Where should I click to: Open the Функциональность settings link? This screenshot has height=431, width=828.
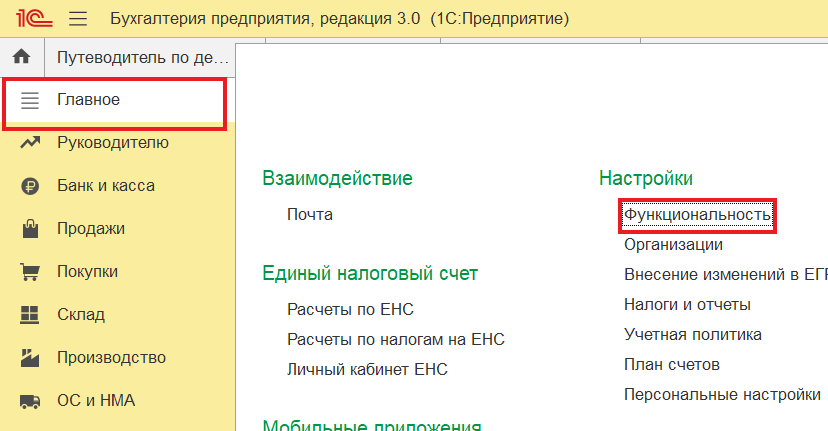click(697, 215)
